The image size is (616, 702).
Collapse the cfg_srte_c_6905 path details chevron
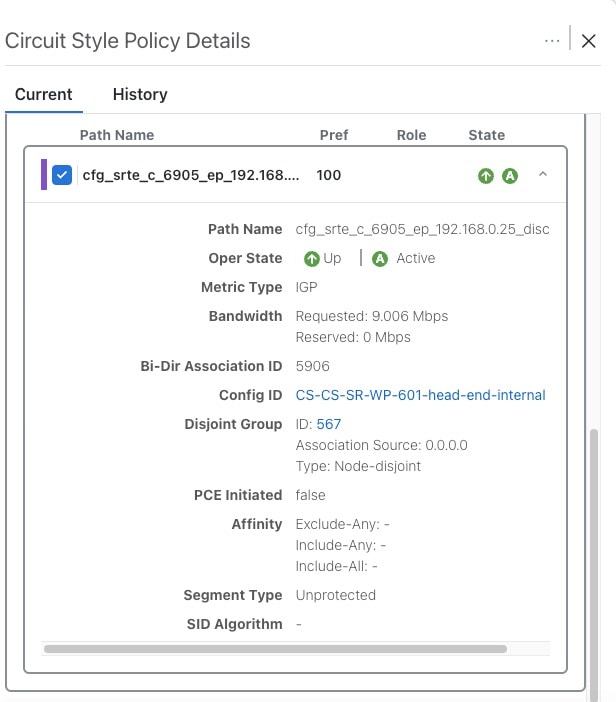point(543,174)
